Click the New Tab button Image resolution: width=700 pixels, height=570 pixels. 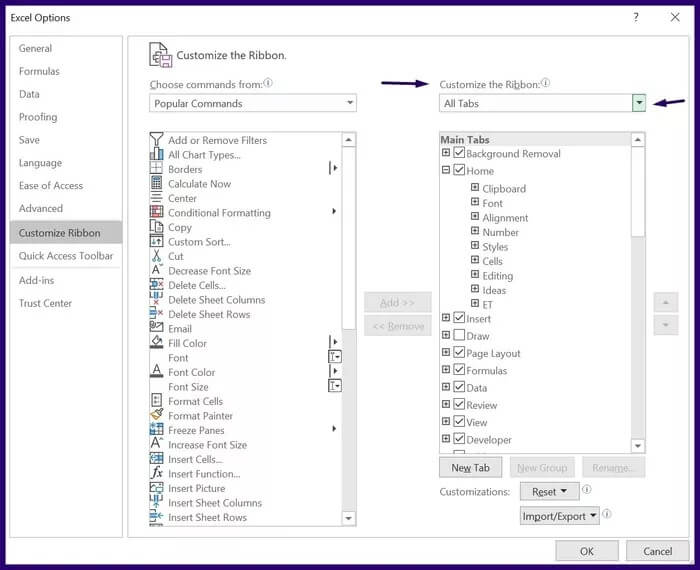point(470,467)
